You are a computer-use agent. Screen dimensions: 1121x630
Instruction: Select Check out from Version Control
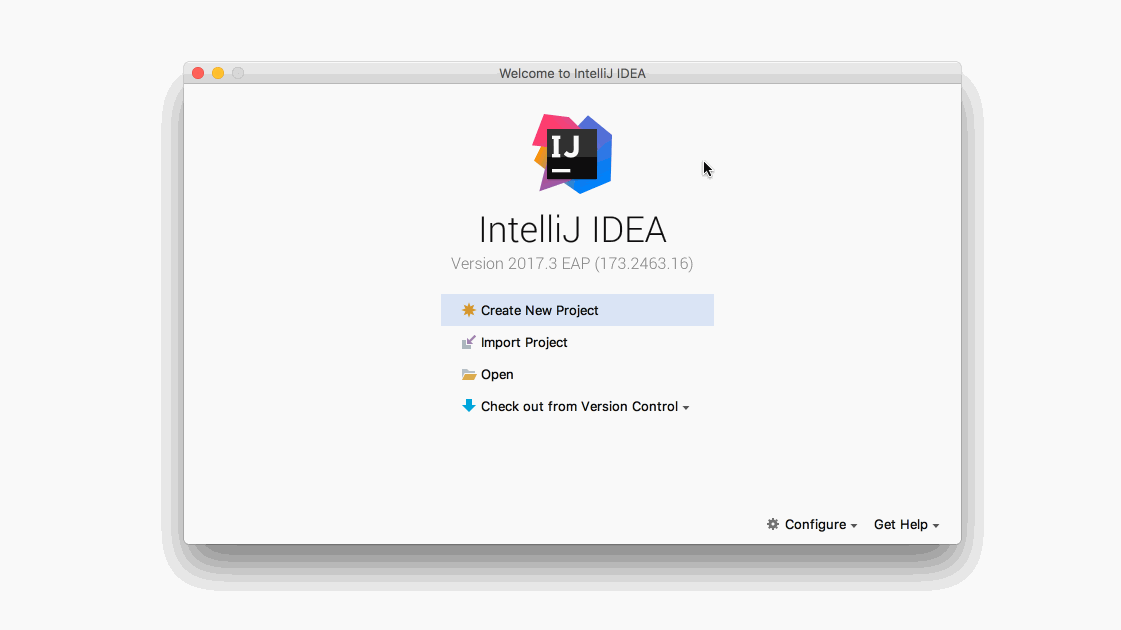click(579, 406)
